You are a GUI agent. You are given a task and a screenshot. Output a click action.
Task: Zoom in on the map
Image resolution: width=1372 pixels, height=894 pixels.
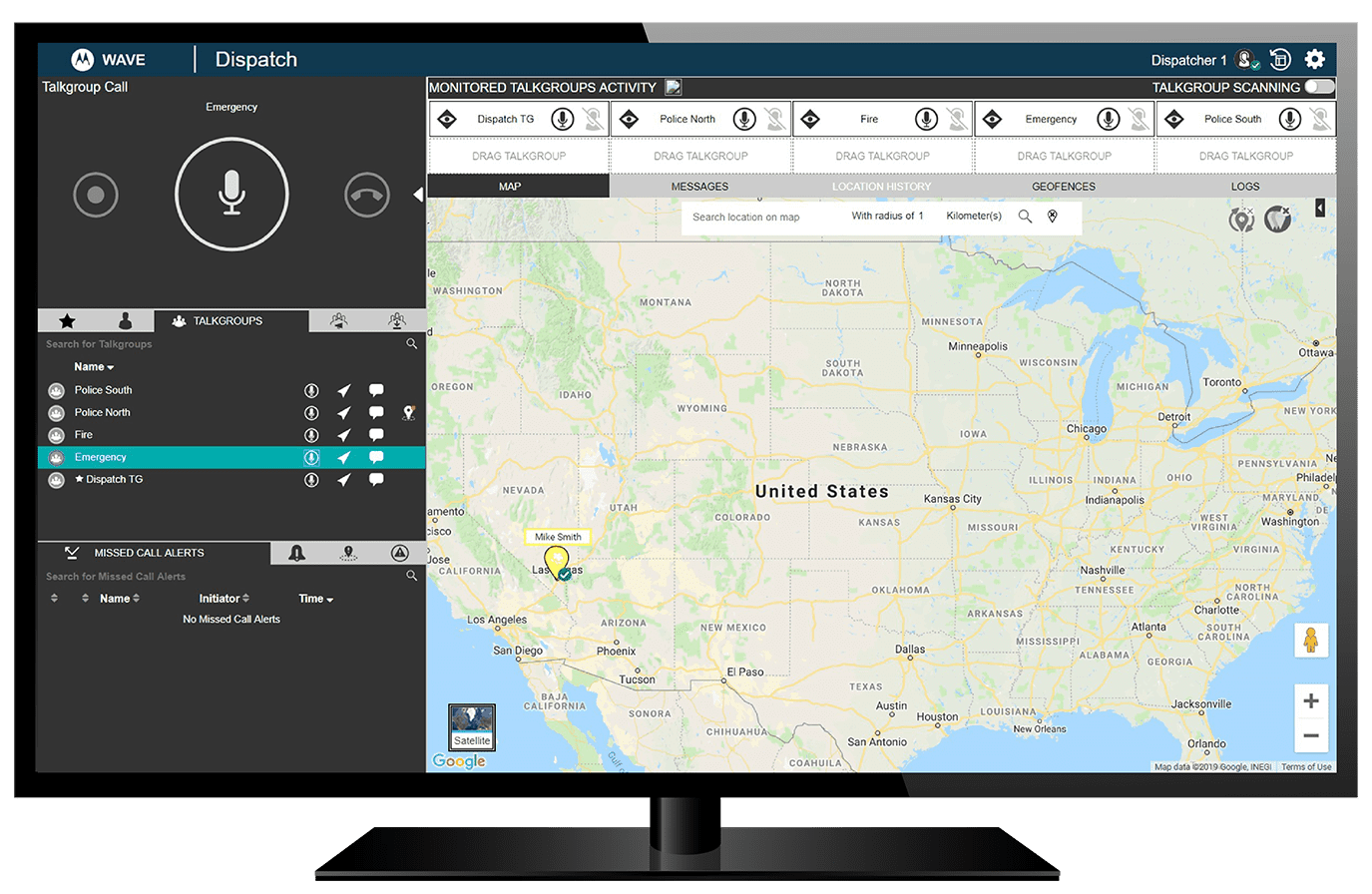[x=1310, y=700]
